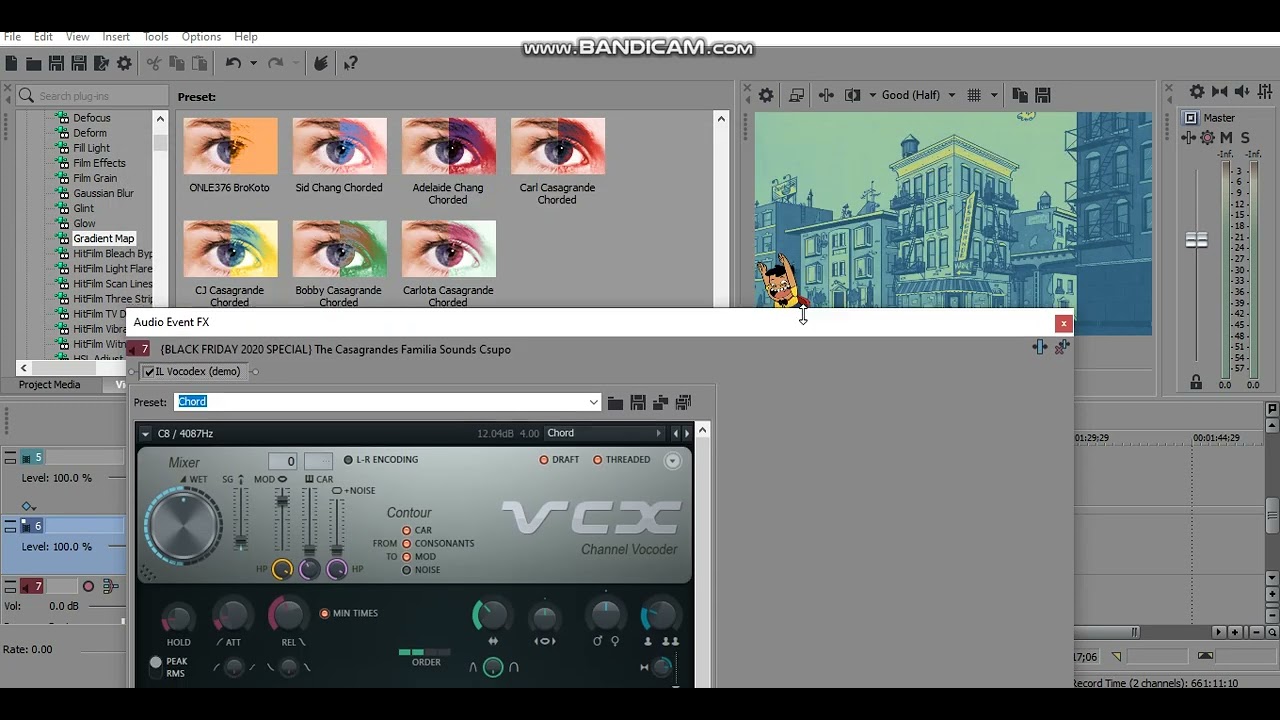Image resolution: width=1280 pixels, height=720 pixels.
Task: Click the Cut scissors icon
Action: [154, 63]
